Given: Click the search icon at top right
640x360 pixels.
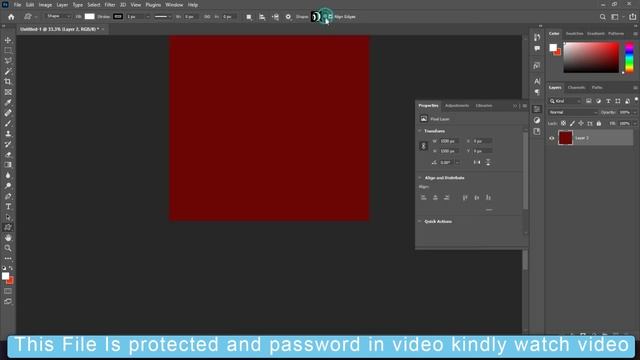Looking at the screenshot, I should 602,17.
